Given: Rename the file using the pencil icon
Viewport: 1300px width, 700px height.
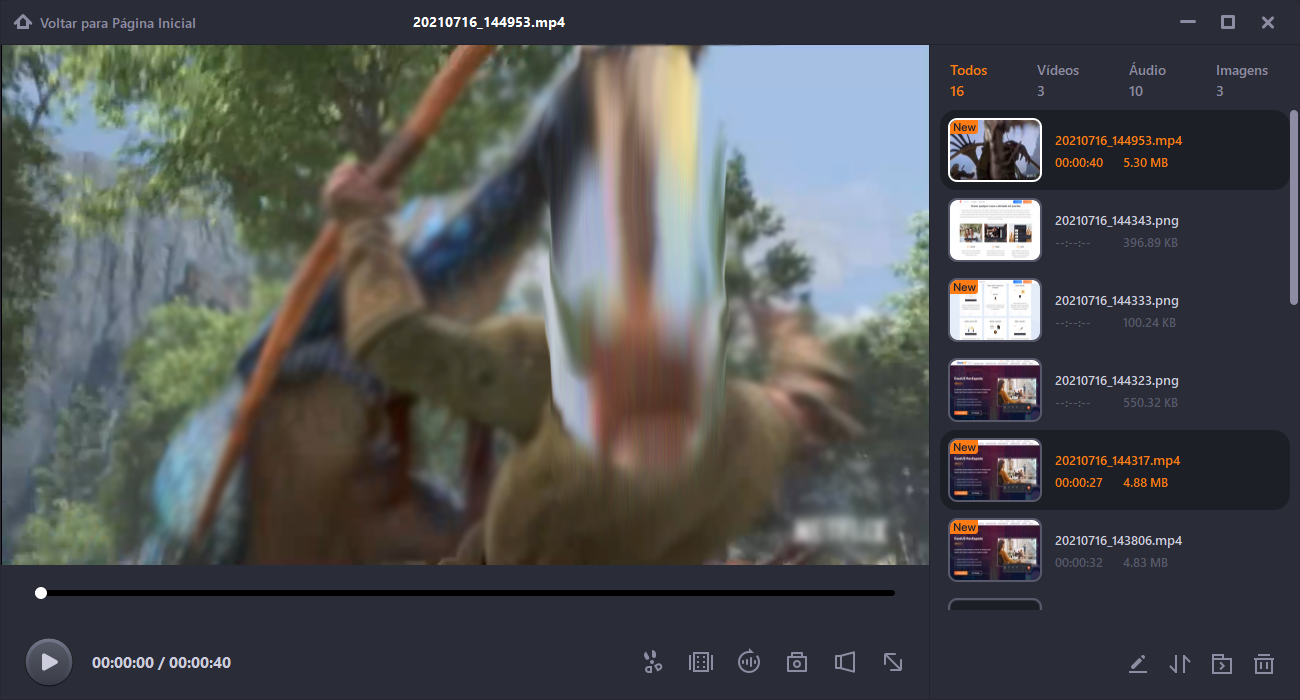Looking at the screenshot, I should (x=1137, y=663).
